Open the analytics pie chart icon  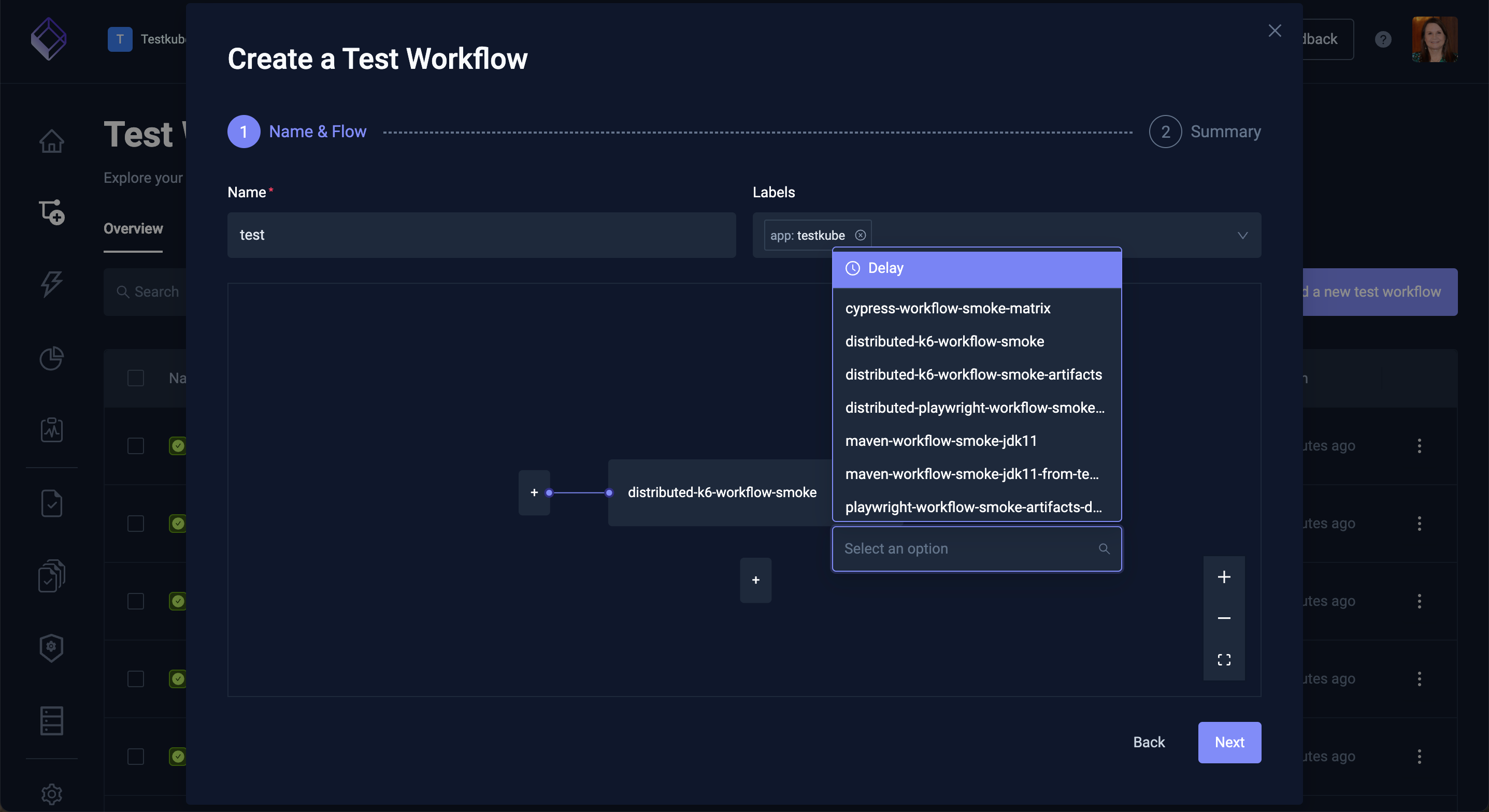[51, 358]
